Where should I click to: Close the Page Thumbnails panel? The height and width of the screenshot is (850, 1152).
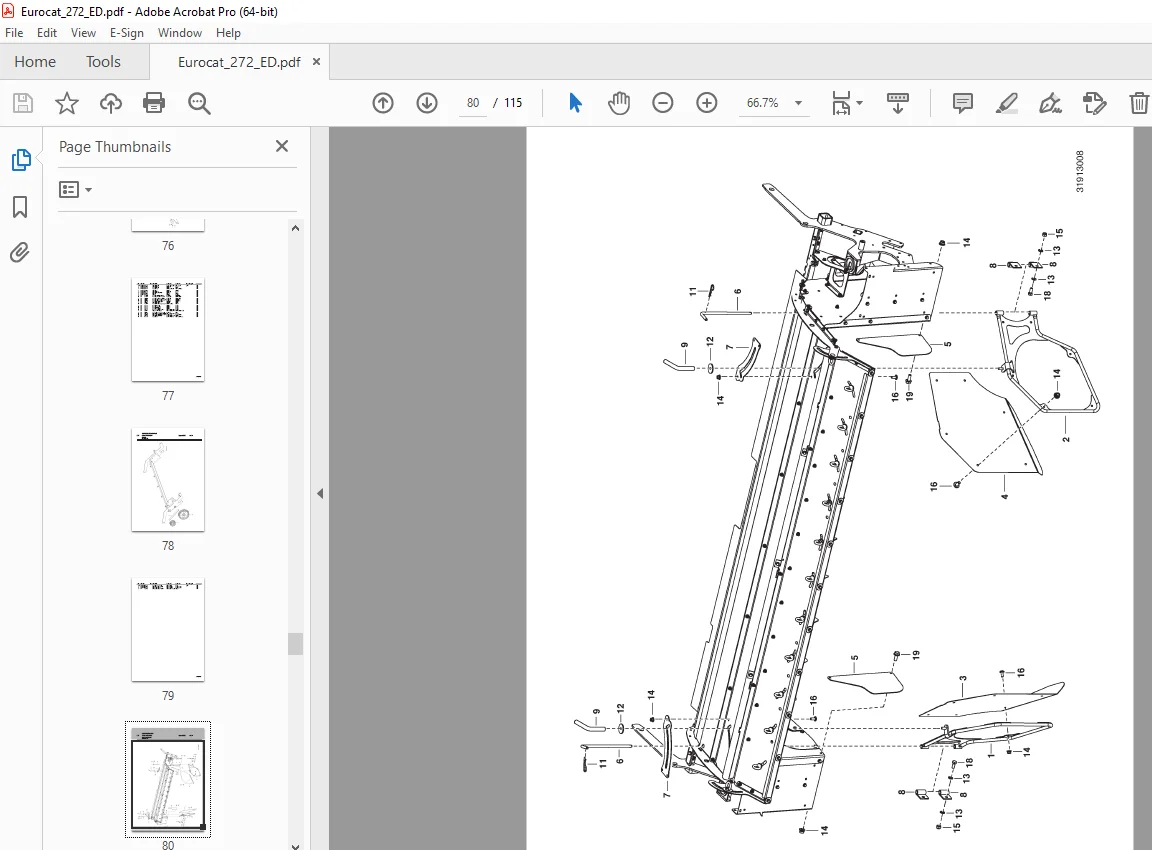tap(282, 146)
